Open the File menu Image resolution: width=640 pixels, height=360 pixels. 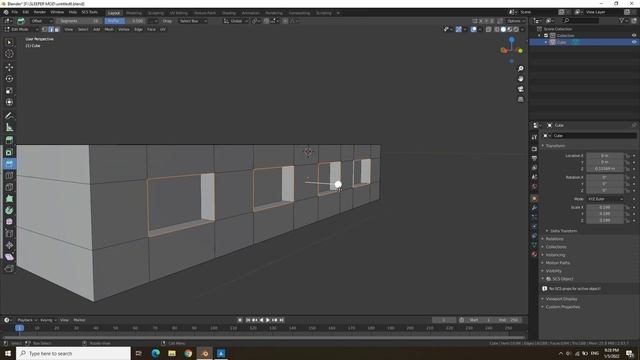click(15, 12)
